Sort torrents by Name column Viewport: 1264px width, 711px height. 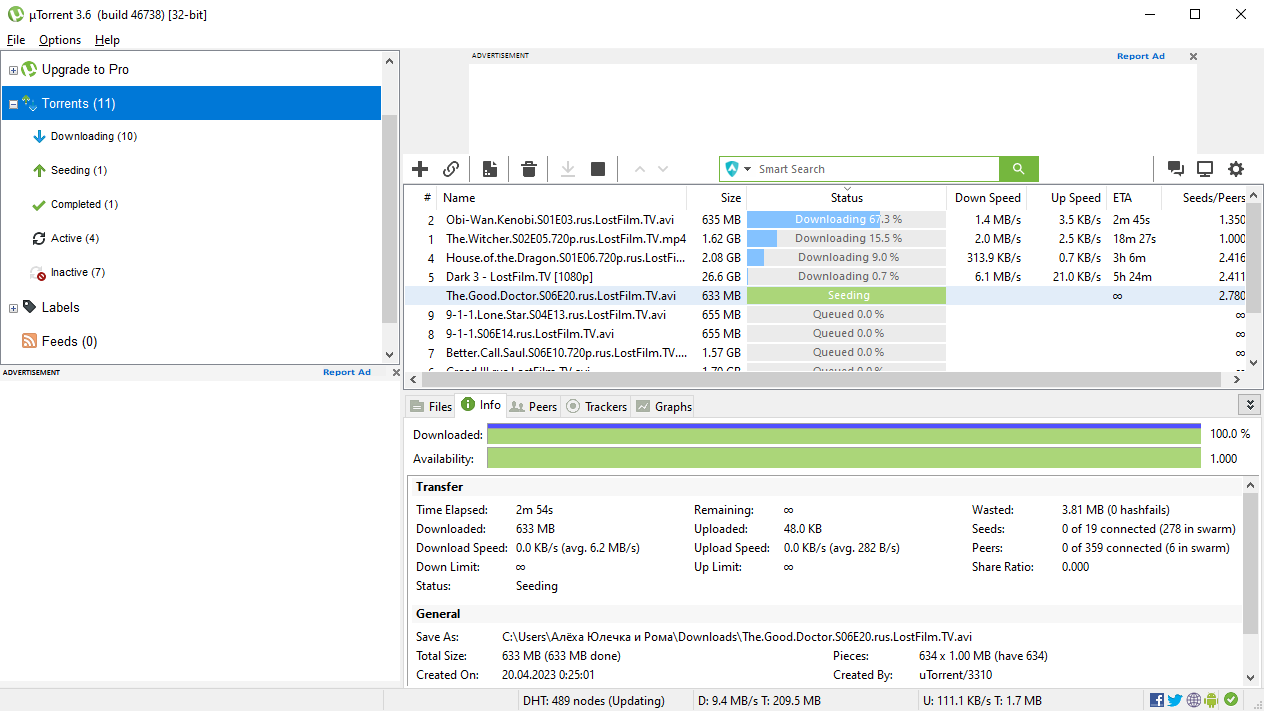[x=562, y=198]
